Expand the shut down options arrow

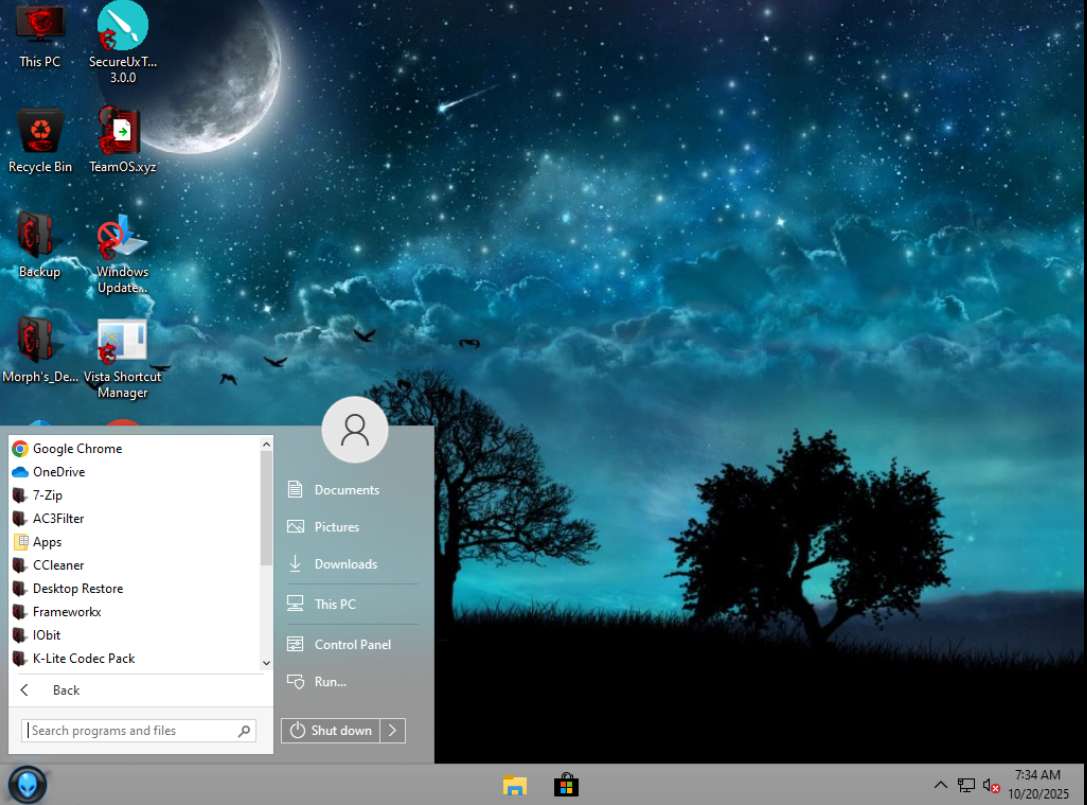pos(393,731)
